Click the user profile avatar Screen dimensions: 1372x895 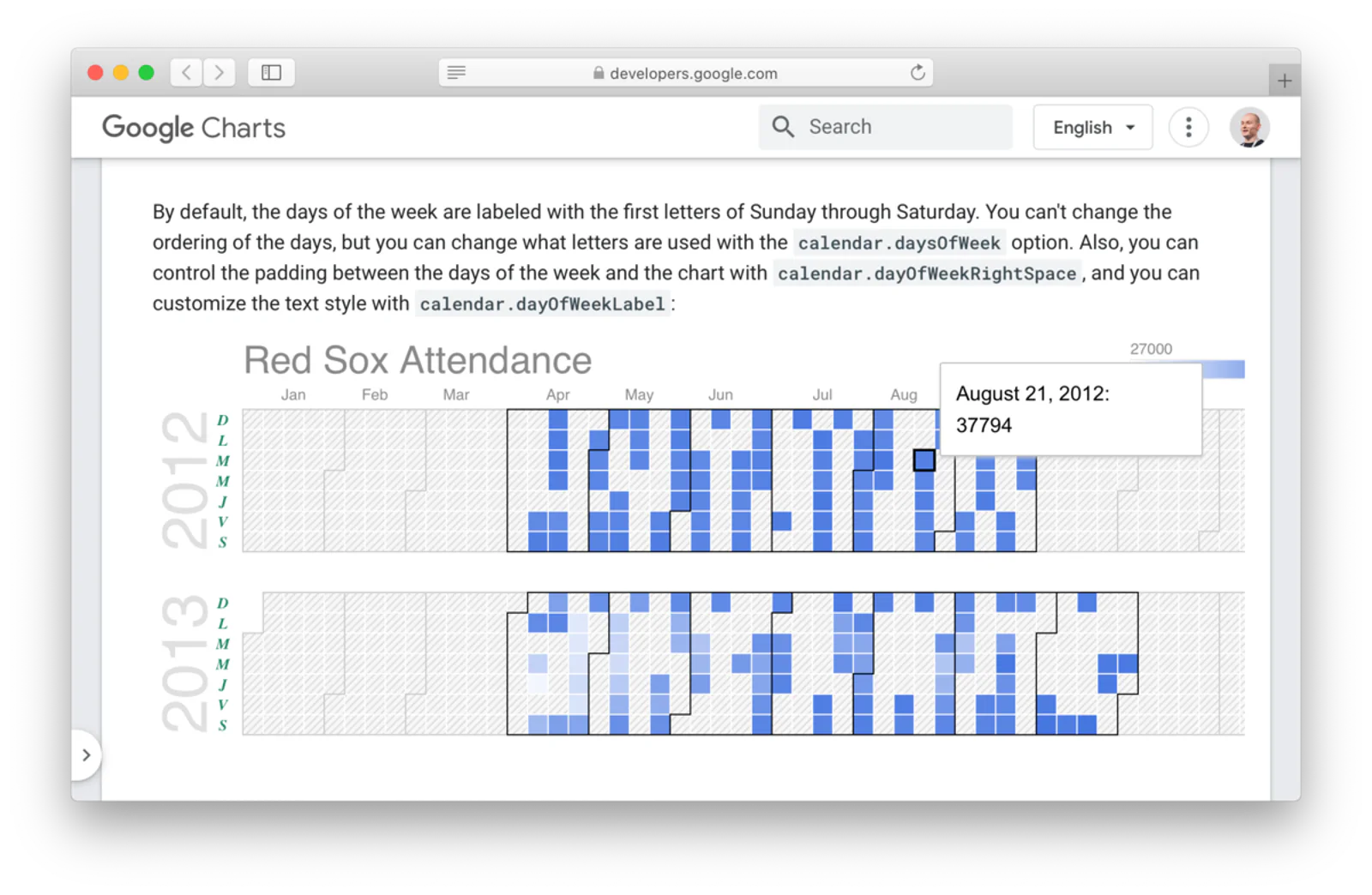pyautogui.click(x=1249, y=128)
